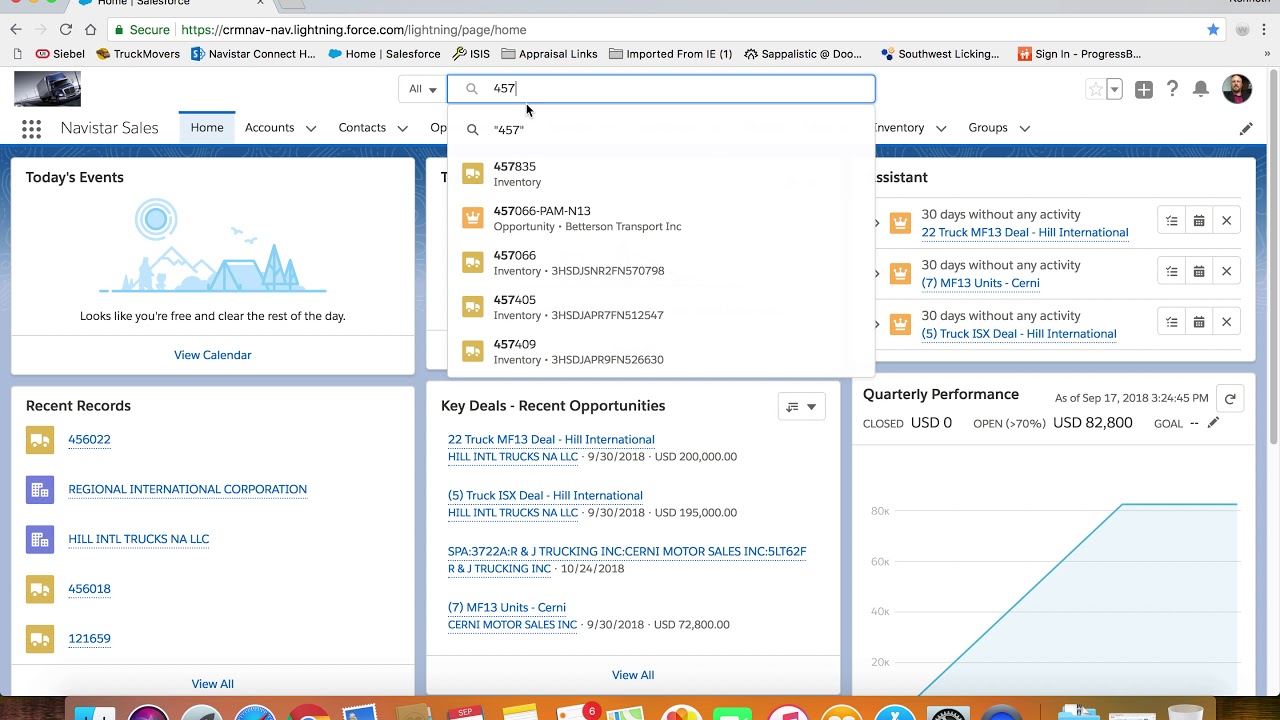Open CERNI MOTOR SALES INC account link
The width and height of the screenshot is (1280, 720).
(512, 625)
